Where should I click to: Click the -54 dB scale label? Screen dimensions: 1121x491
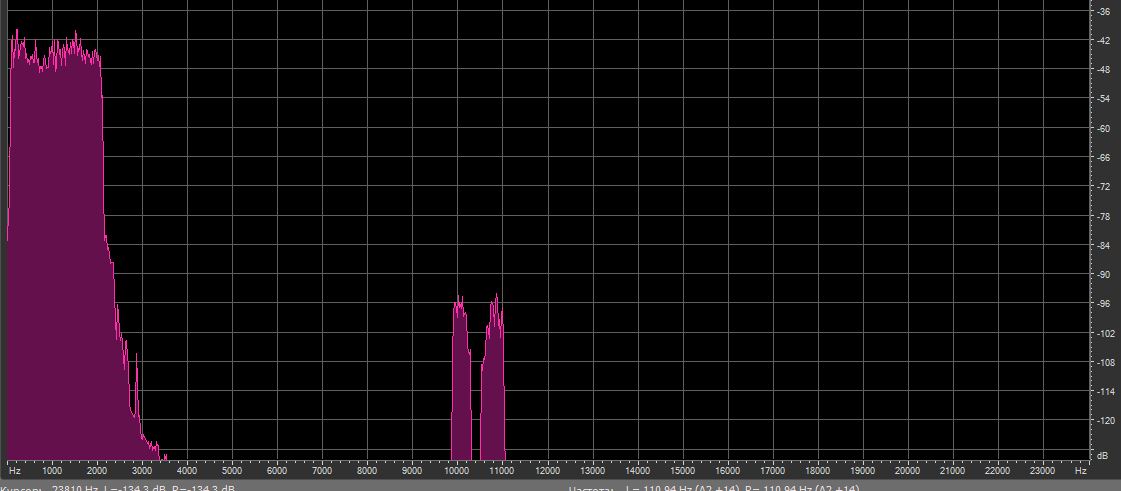(x=1105, y=99)
